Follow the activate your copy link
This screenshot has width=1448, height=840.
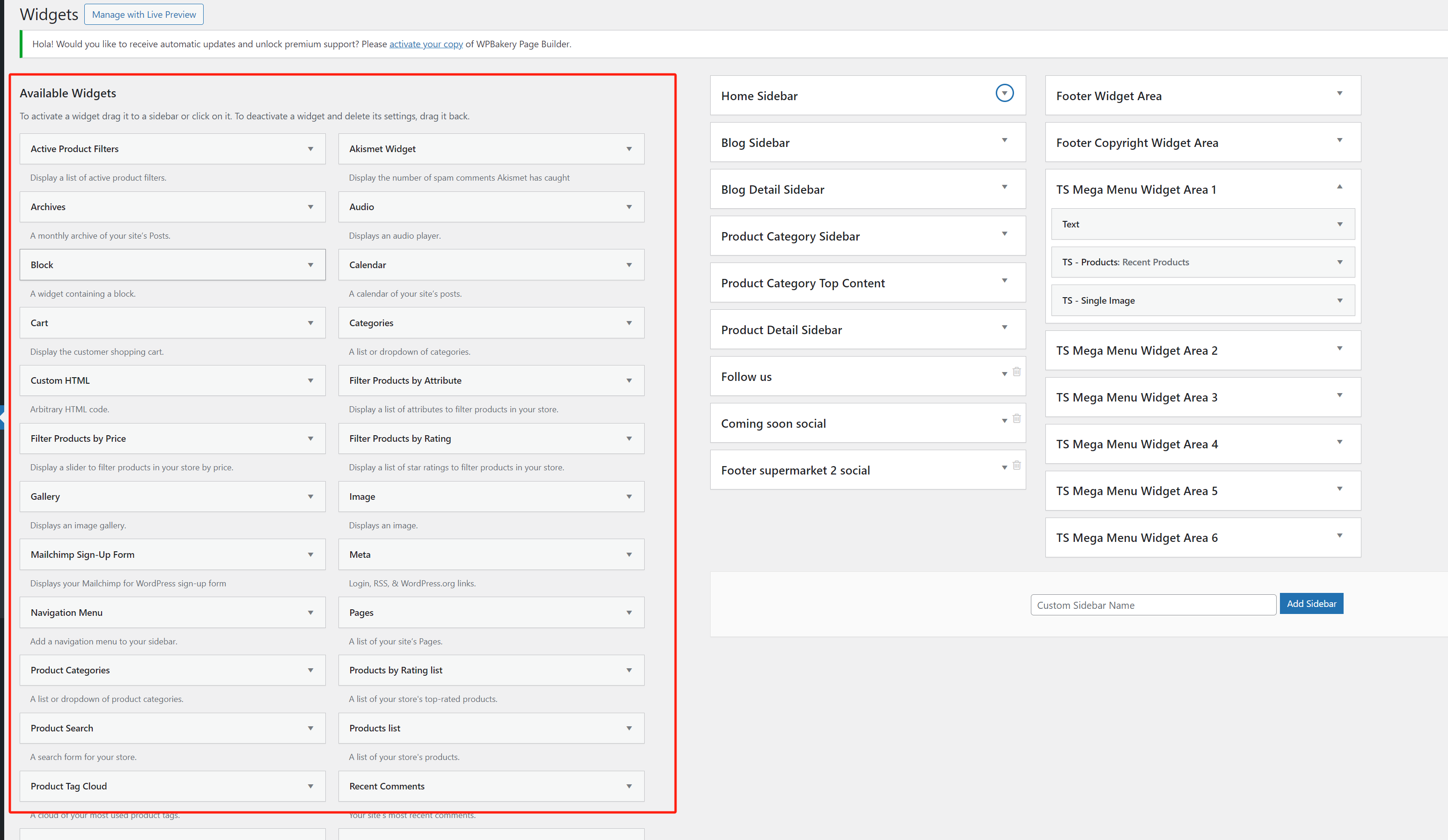(426, 44)
